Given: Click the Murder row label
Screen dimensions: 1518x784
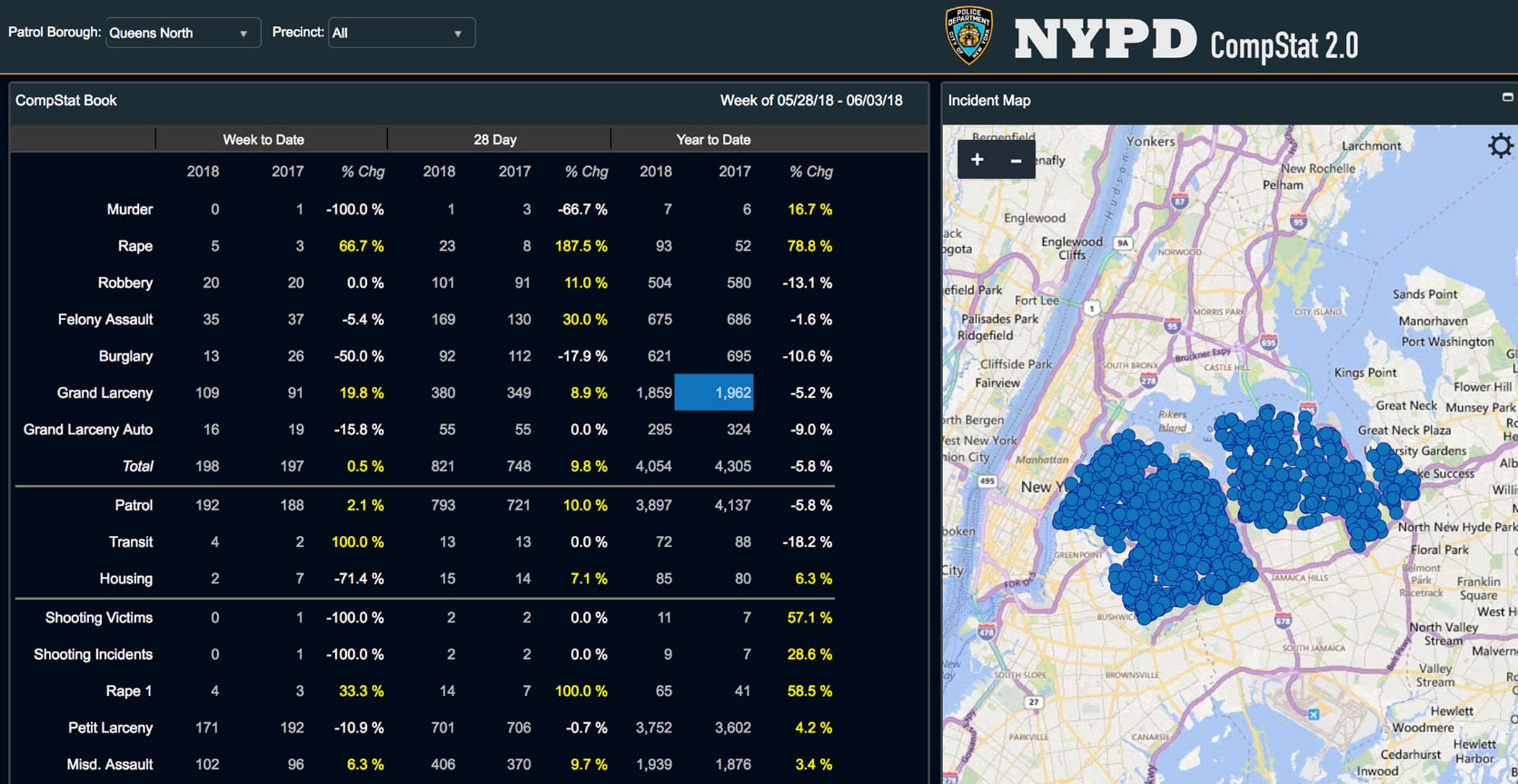Looking at the screenshot, I should (129, 209).
